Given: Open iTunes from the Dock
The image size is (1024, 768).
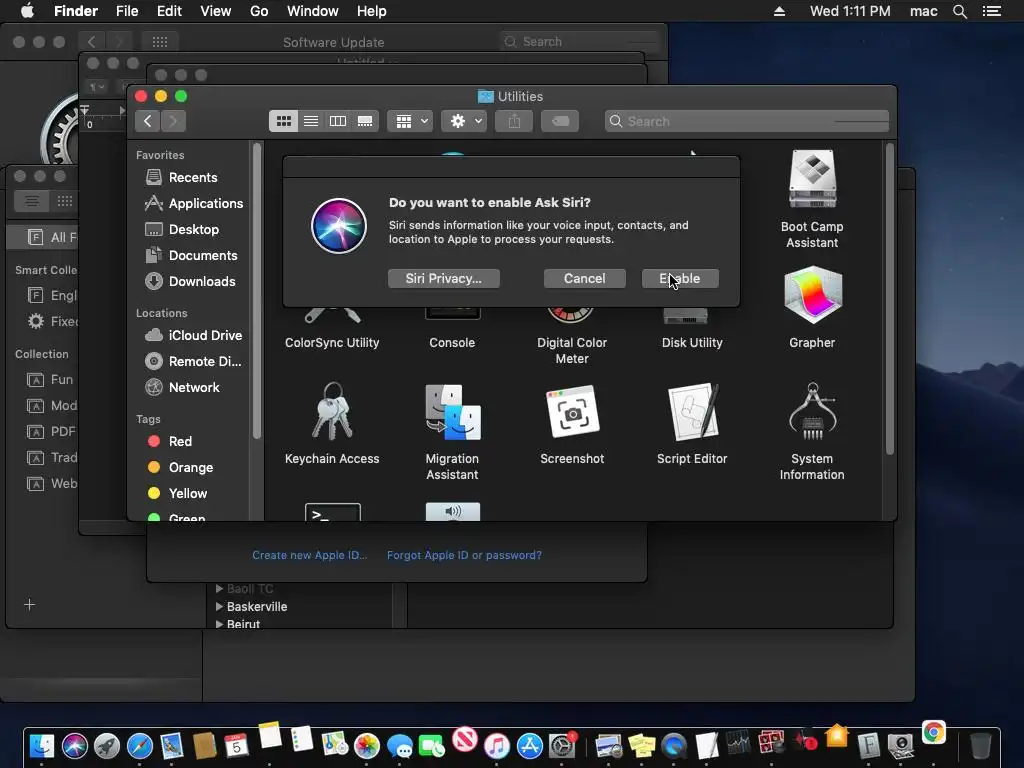Looking at the screenshot, I should [x=497, y=745].
